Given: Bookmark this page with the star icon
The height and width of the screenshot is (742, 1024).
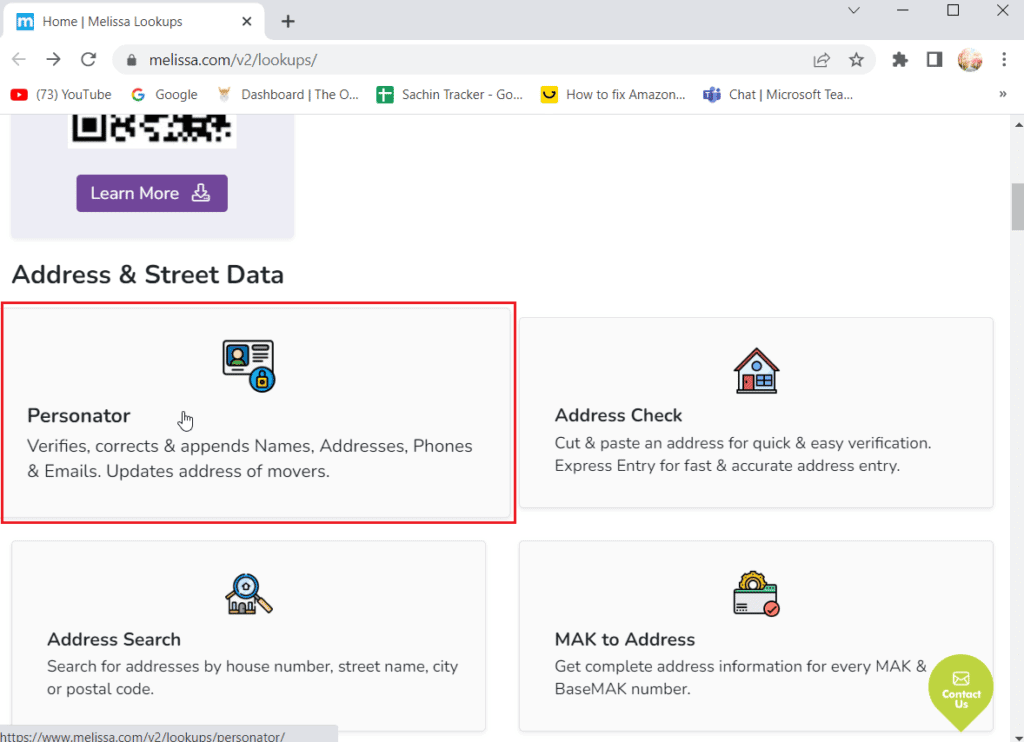Looking at the screenshot, I should pyautogui.click(x=856, y=60).
